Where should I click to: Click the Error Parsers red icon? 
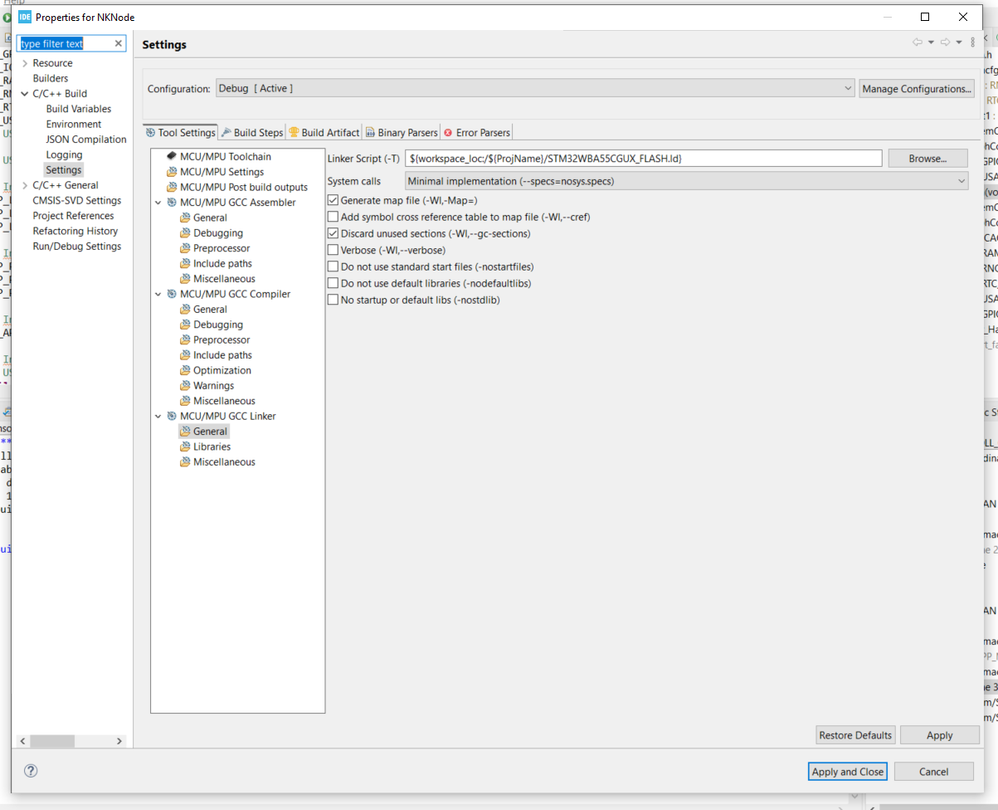(448, 132)
